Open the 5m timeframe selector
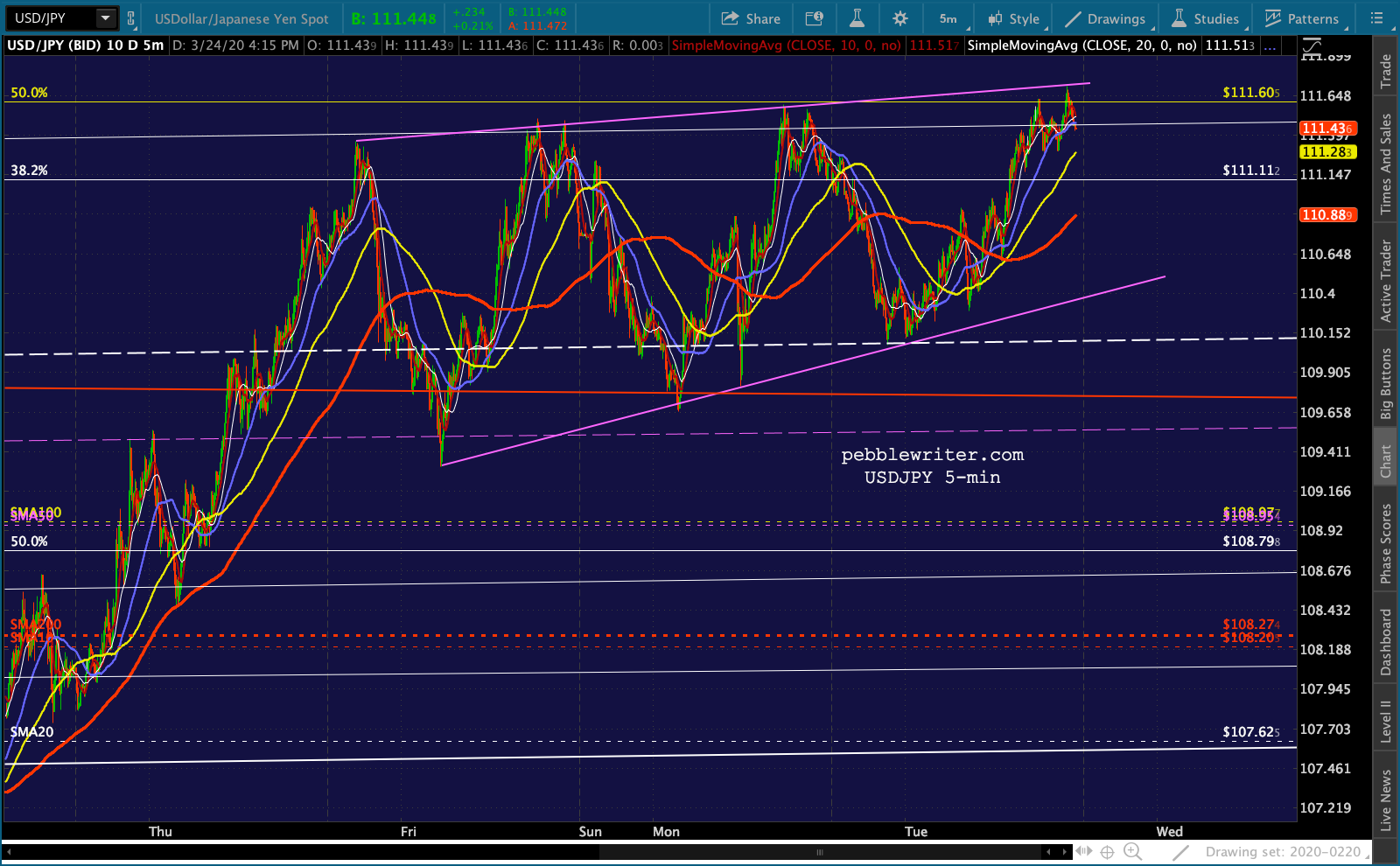This screenshot has height=866, width=1400. click(x=949, y=18)
